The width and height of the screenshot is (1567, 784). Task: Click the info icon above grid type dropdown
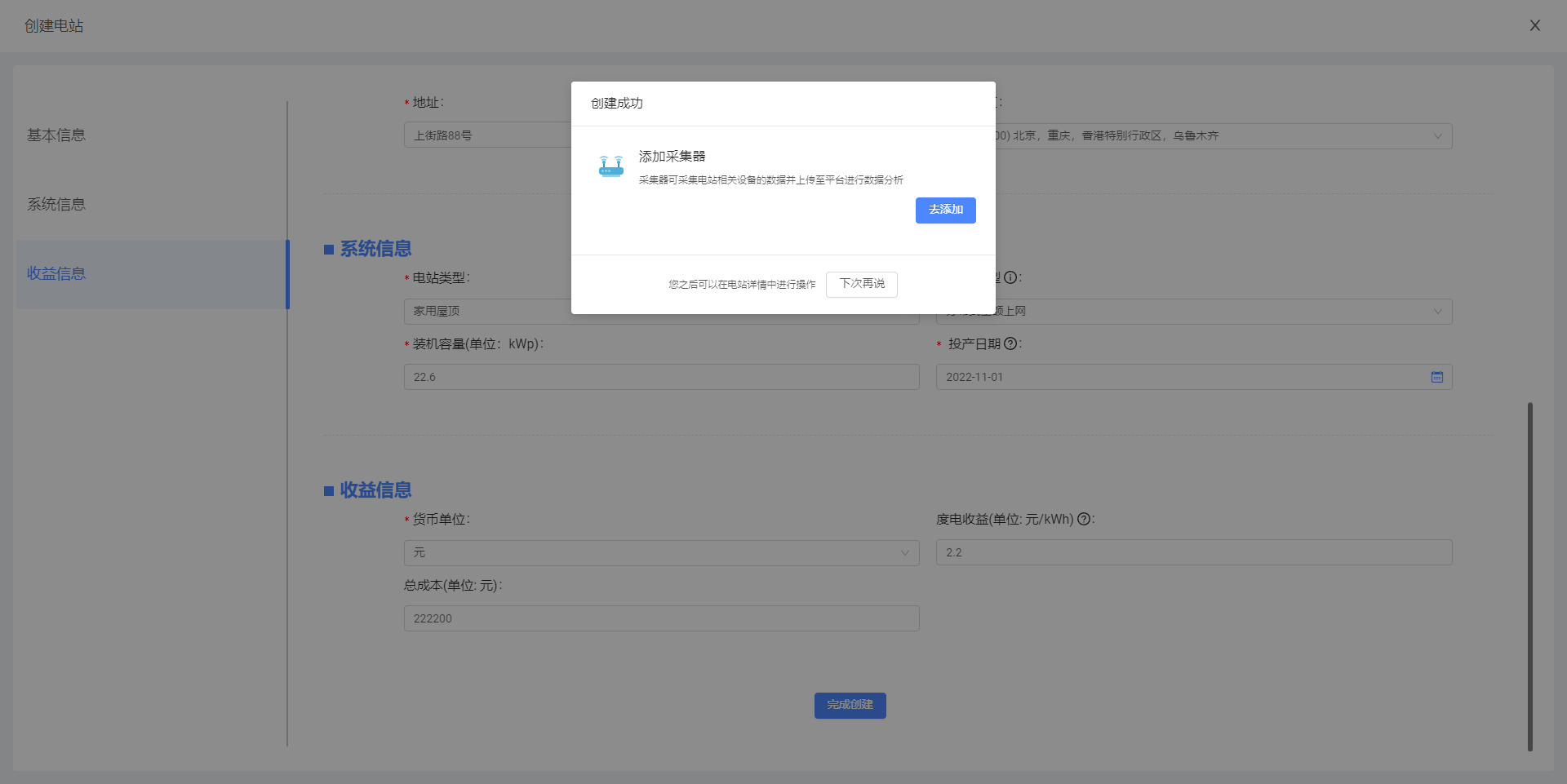pyautogui.click(x=1010, y=277)
